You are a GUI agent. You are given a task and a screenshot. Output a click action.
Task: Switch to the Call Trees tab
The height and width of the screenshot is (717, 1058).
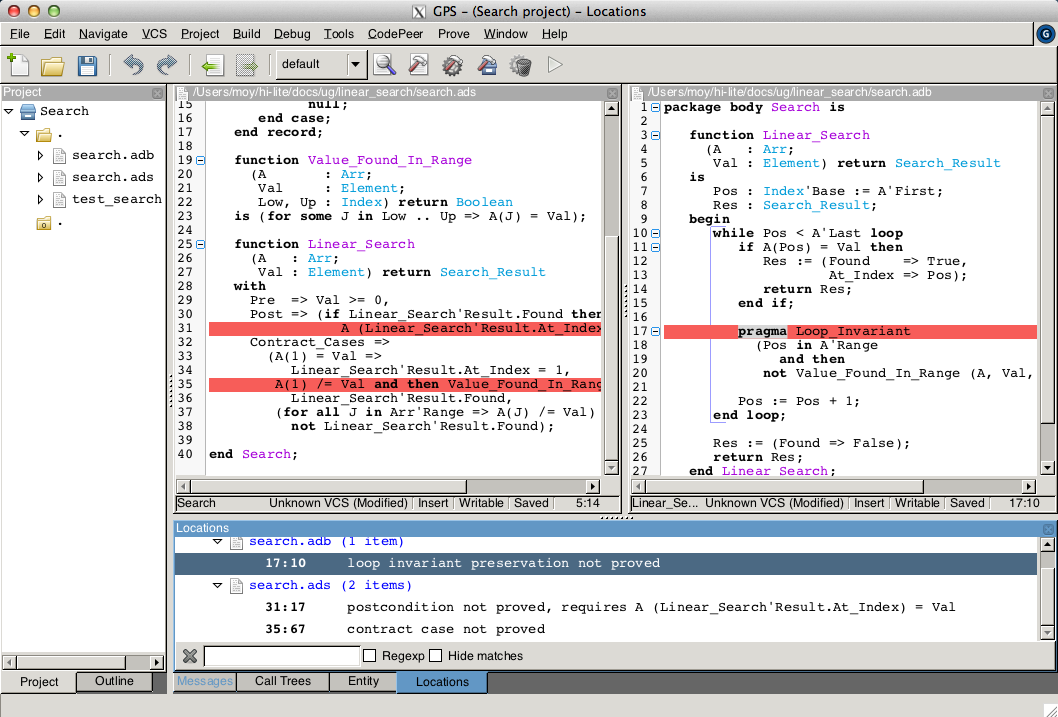283,681
